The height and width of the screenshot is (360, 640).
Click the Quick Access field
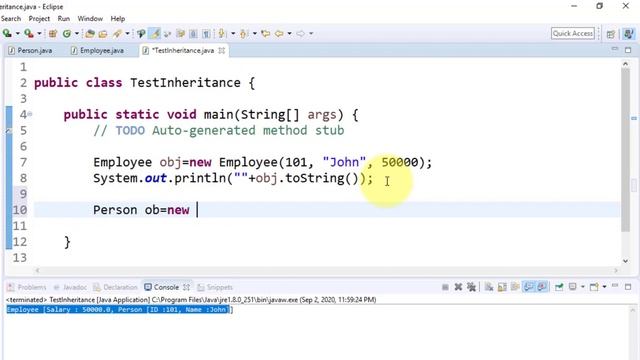pyautogui.click(x=573, y=33)
